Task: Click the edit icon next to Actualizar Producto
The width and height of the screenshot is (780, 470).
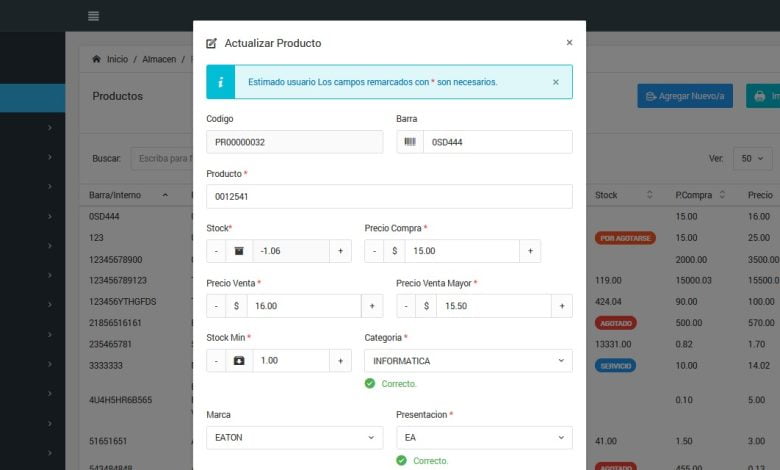Action: 211,43
